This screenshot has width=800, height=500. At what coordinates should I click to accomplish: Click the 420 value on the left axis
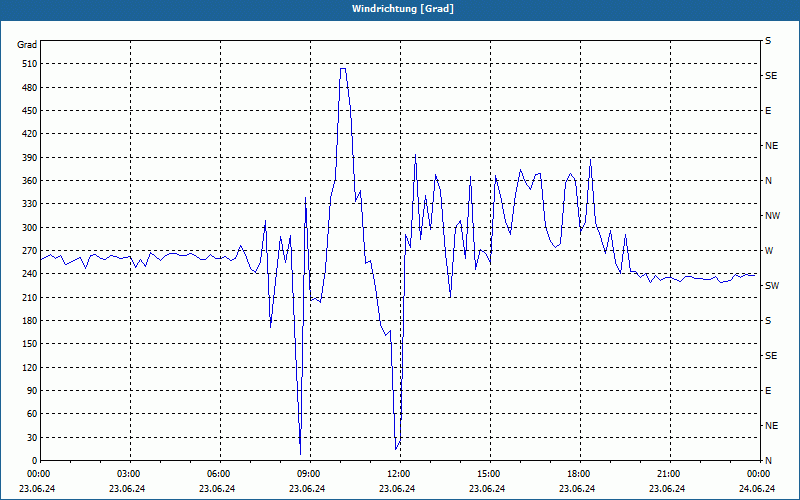coord(30,134)
